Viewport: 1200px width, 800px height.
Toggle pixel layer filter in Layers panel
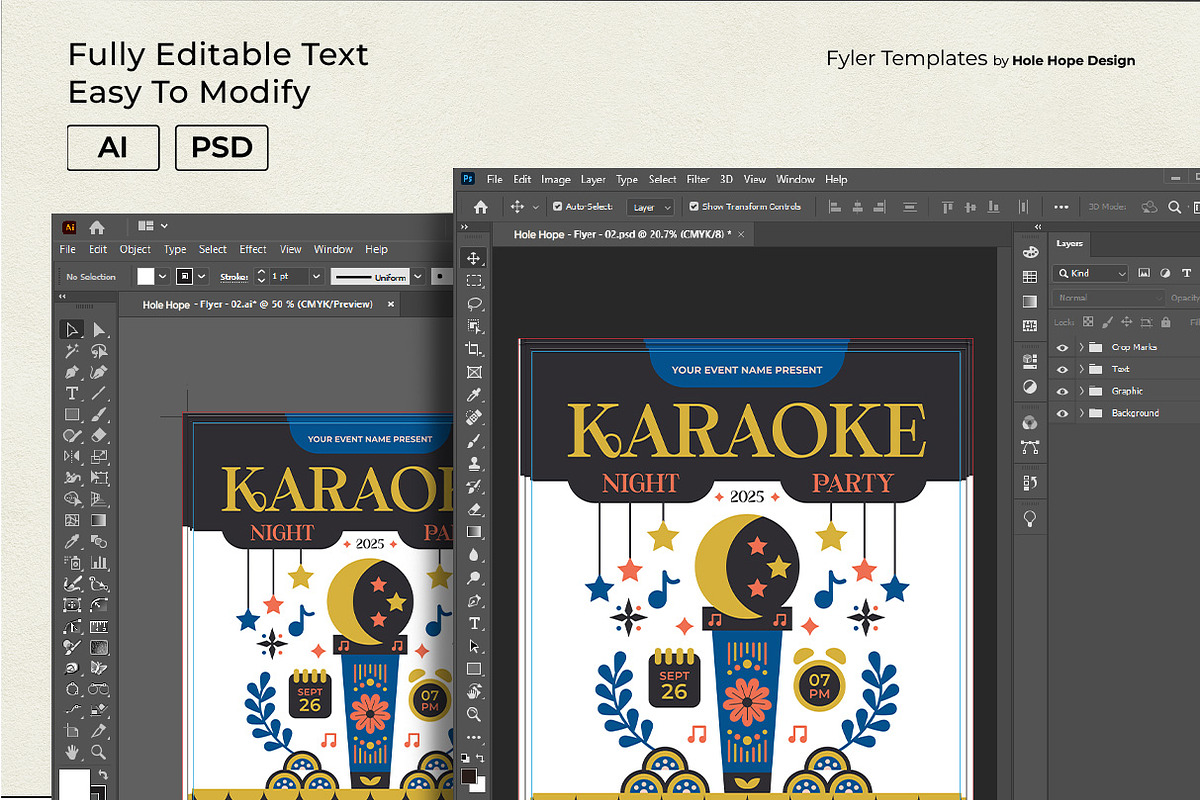click(x=1144, y=273)
